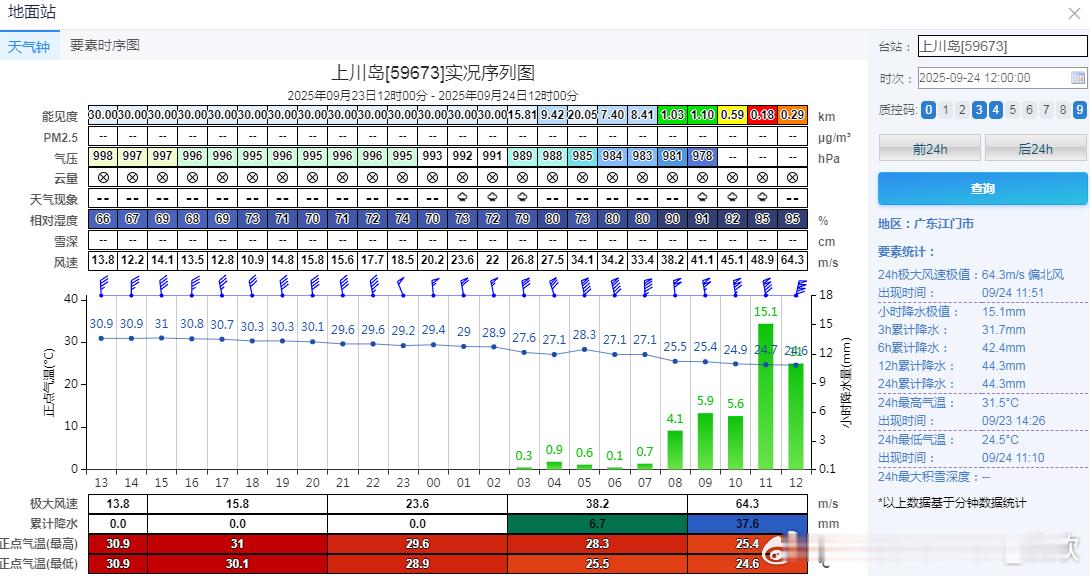Click the wind barb for hour 16
This screenshot has width=1090, height=576.
click(x=193, y=286)
